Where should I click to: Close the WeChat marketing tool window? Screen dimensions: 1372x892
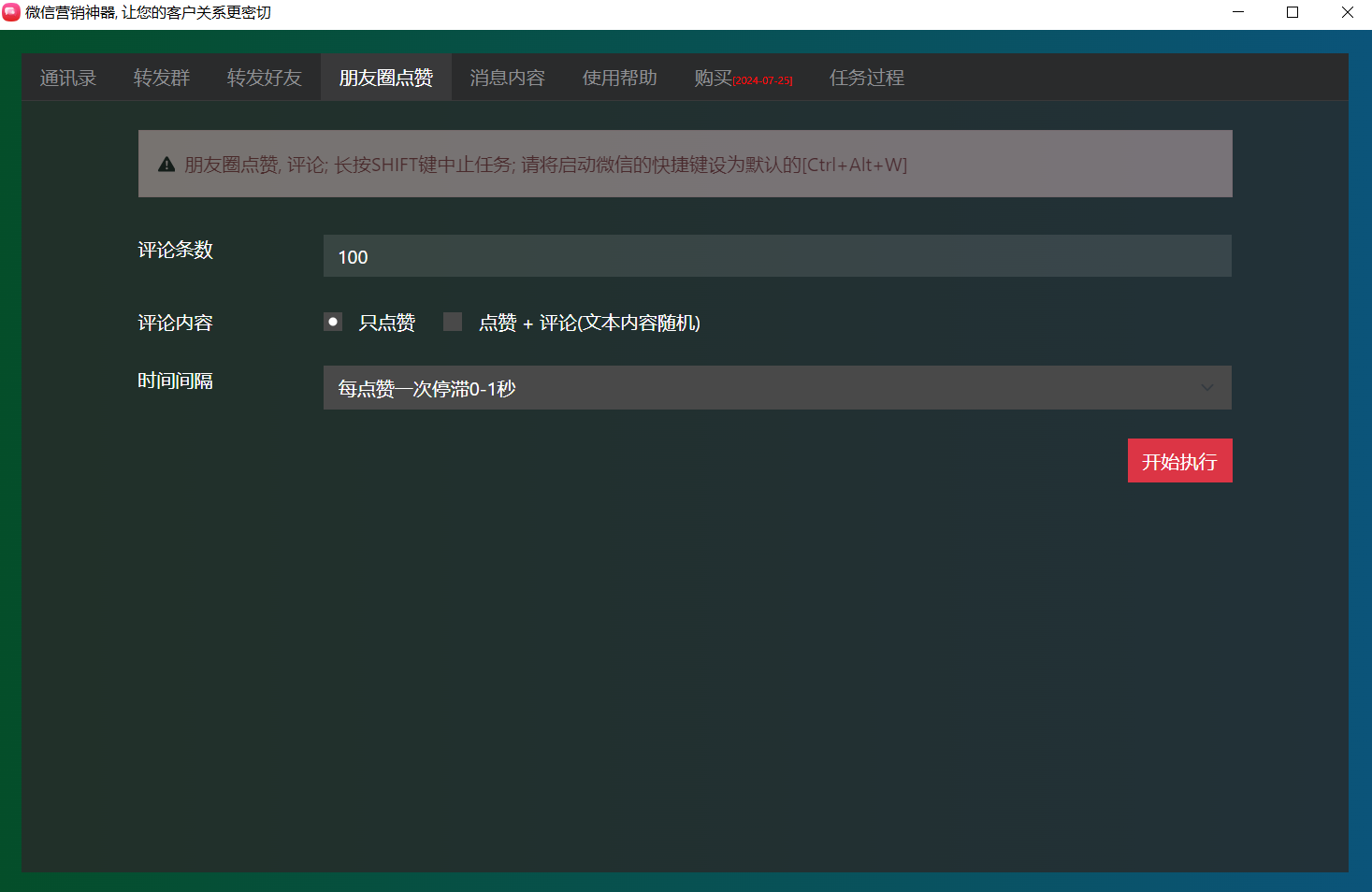(x=1347, y=12)
